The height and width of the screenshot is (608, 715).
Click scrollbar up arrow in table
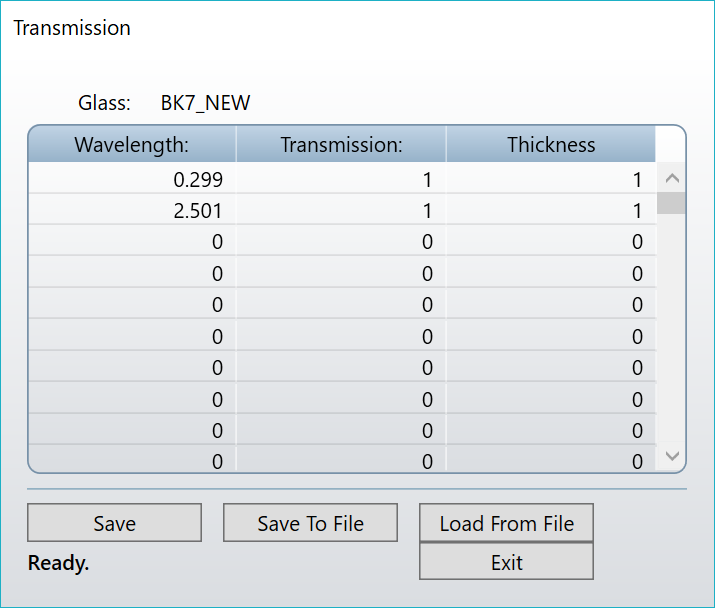click(672, 178)
